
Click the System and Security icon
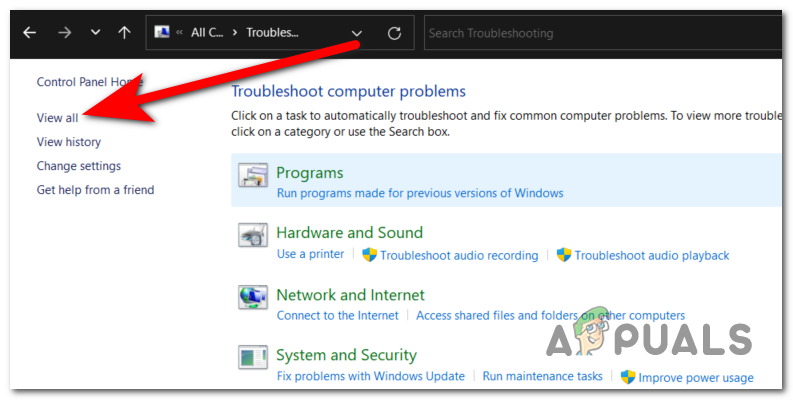coord(252,357)
